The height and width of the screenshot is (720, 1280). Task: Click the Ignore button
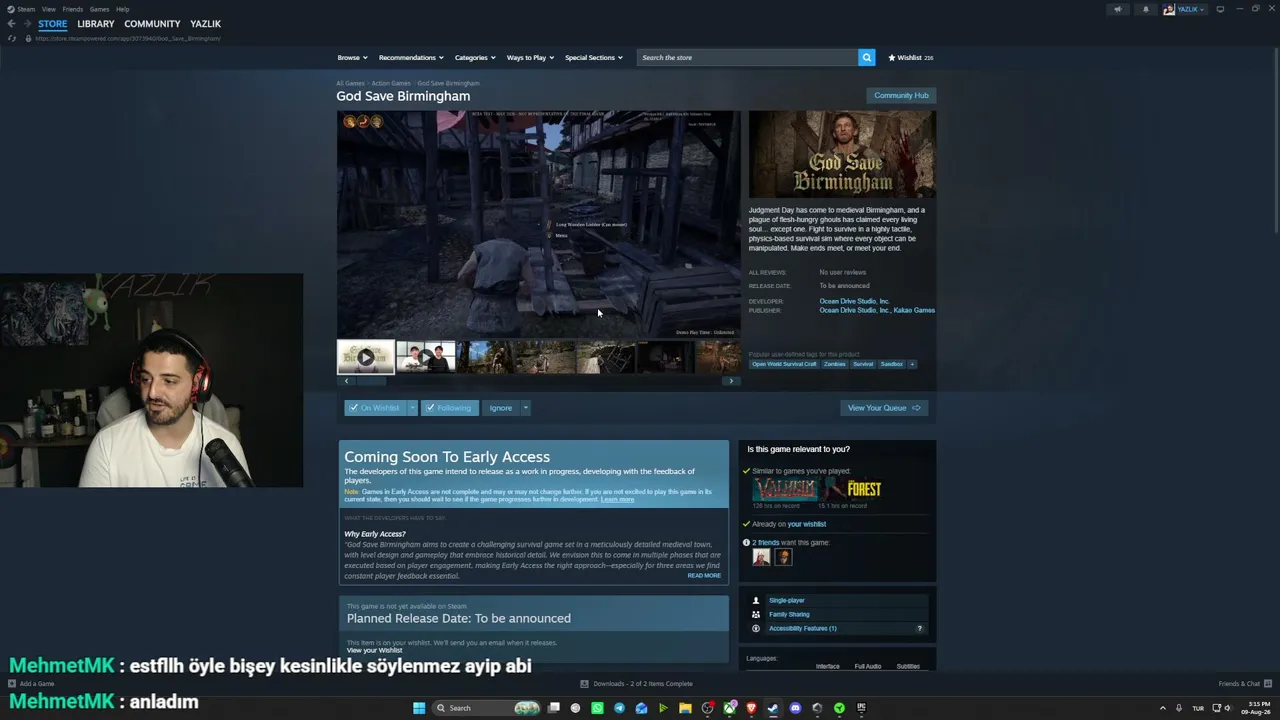[x=501, y=408]
